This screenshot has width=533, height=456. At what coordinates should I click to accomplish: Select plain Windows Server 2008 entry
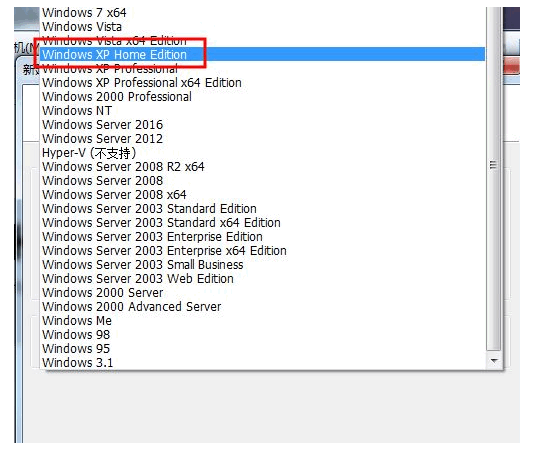tap(263, 181)
